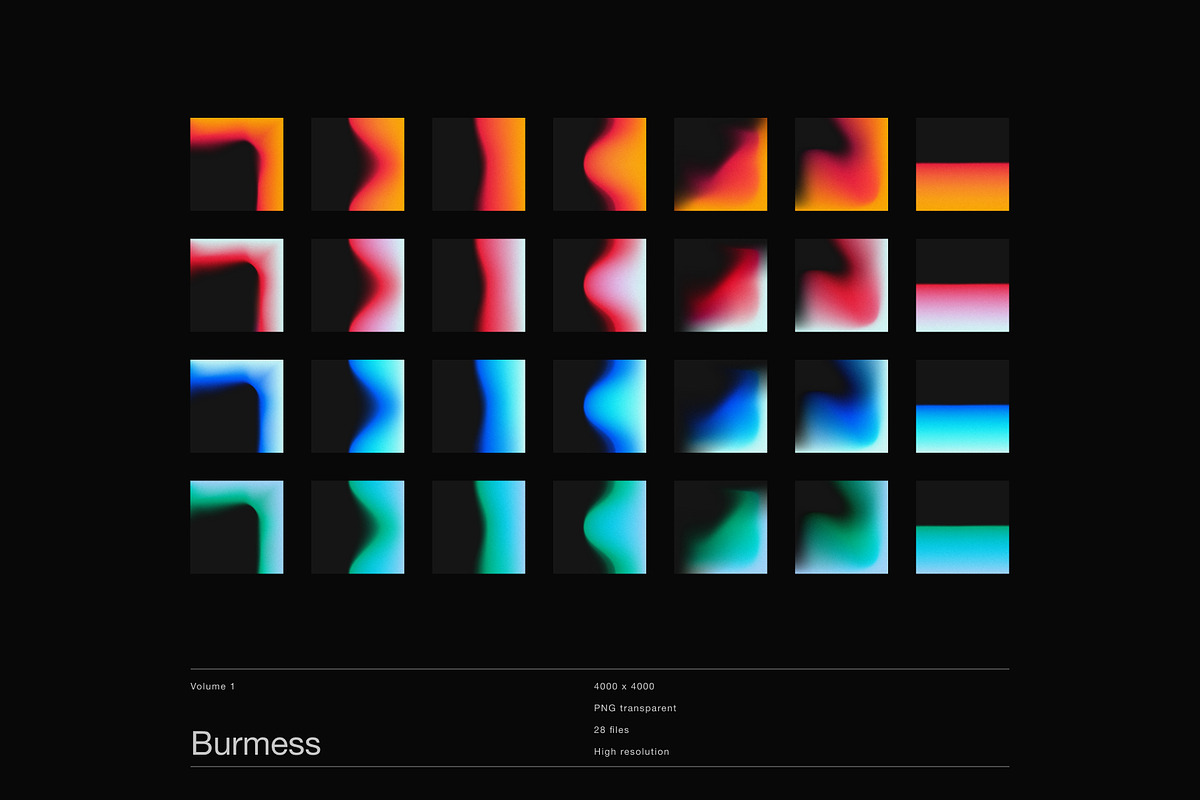This screenshot has height=800, width=1200.
Task: Open the green gradient with soft wavy edge
Action: coord(479,527)
